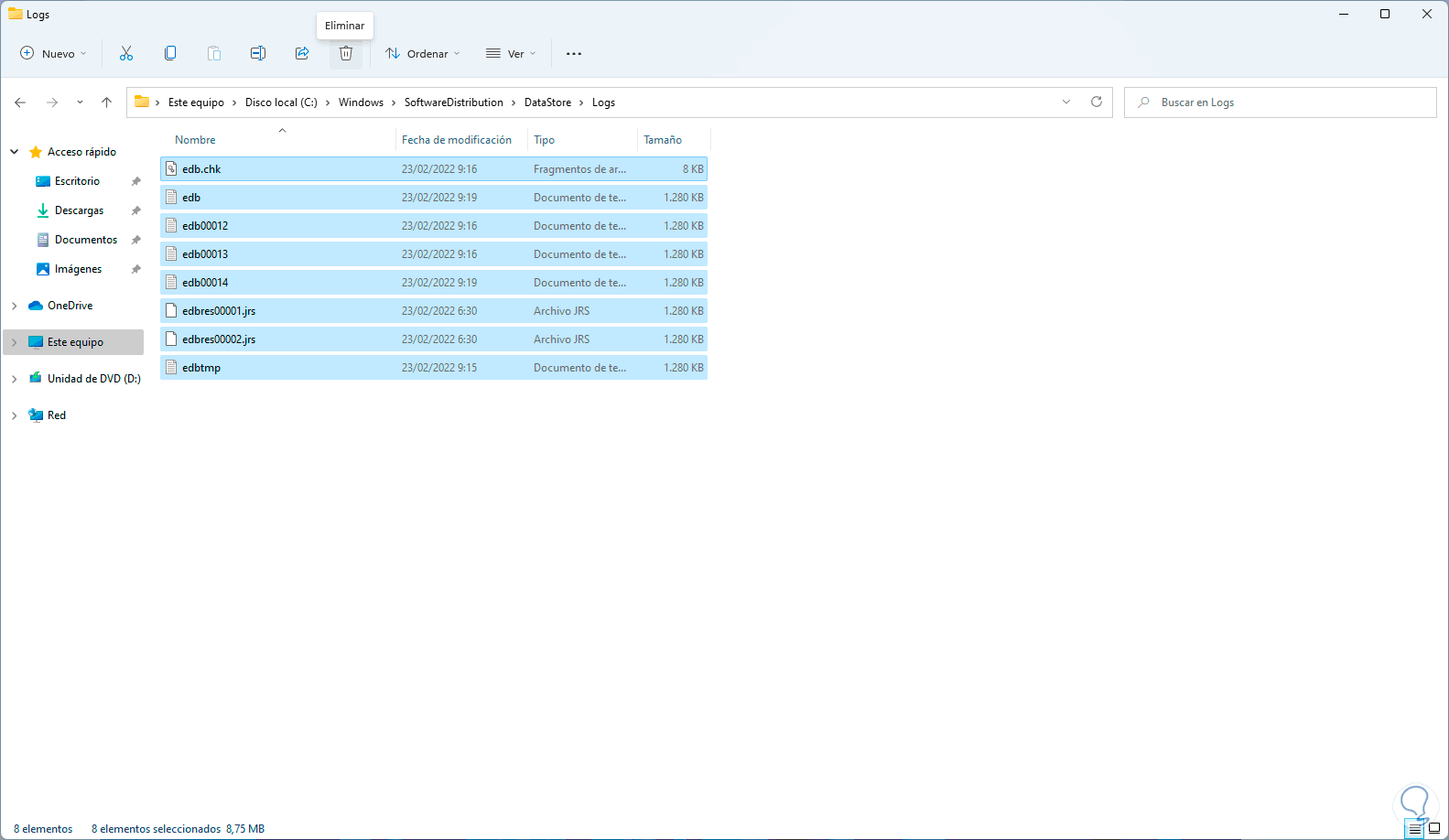Open the Nuevo dropdown menu
This screenshot has height=840, width=1449.
tap(54, 54)
